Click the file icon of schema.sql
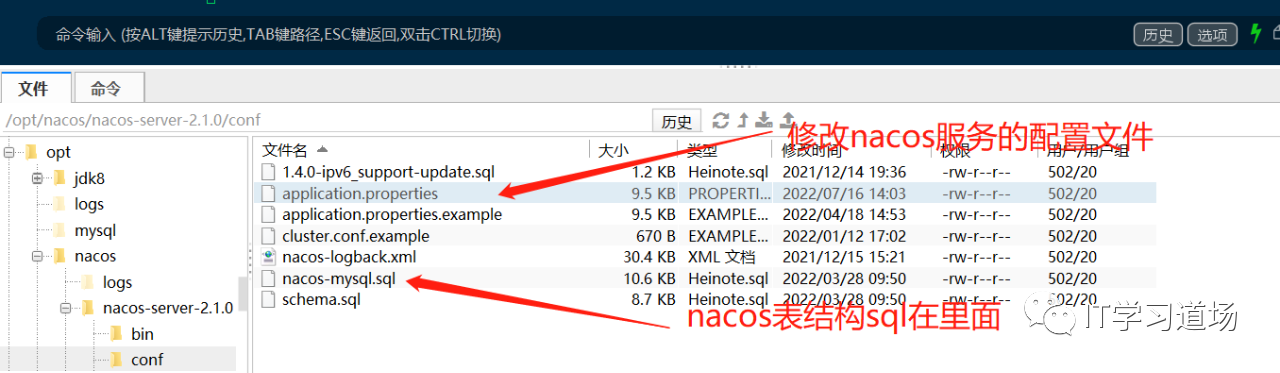The height and width of the screenshot is (373, 1280). tap(267, 299)
